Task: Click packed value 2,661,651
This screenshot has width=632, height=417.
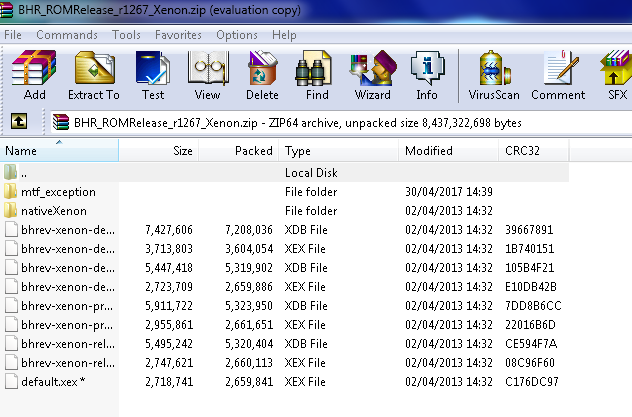Action: (249, 325)
